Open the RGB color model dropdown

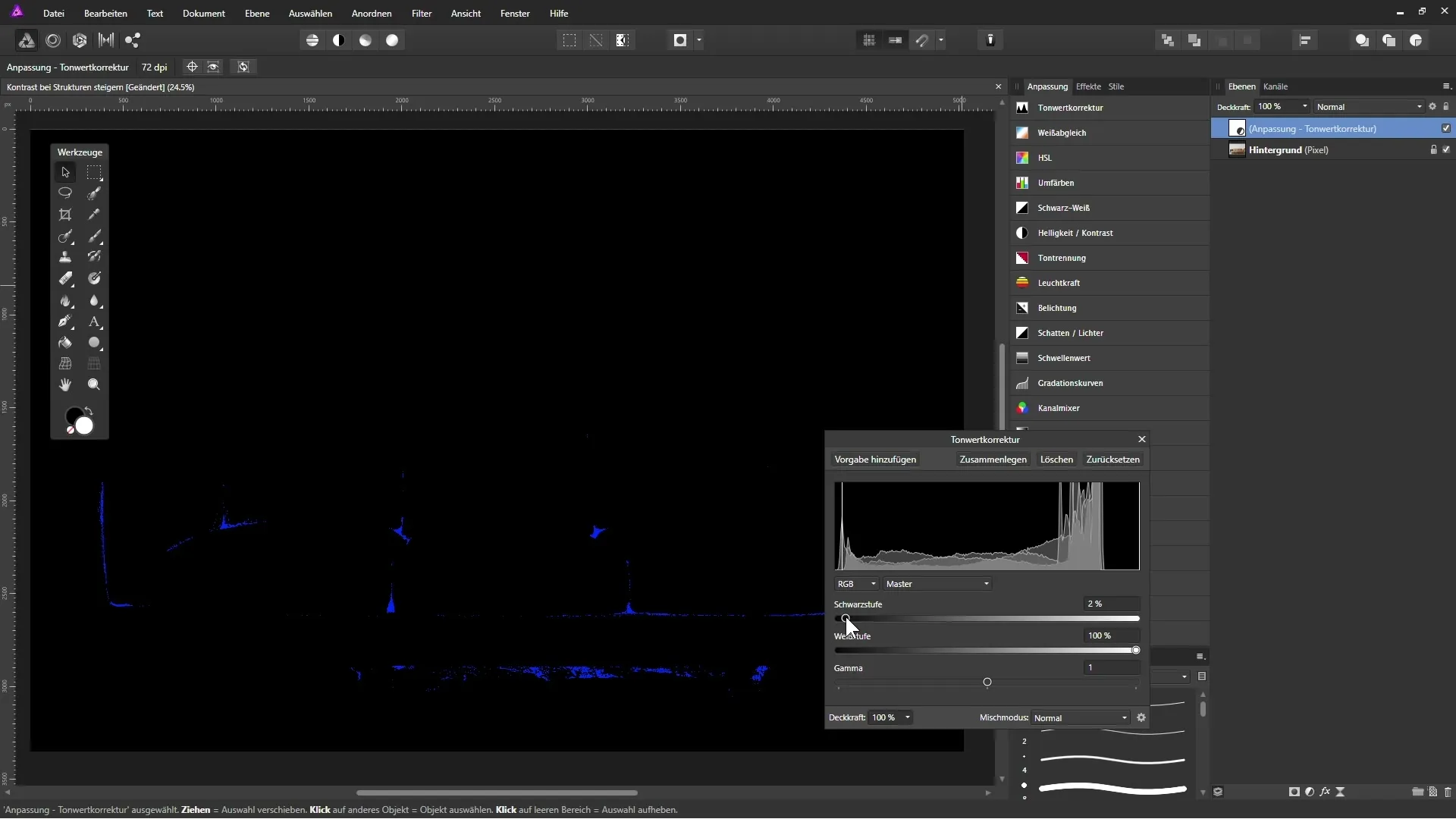(856, 584)
